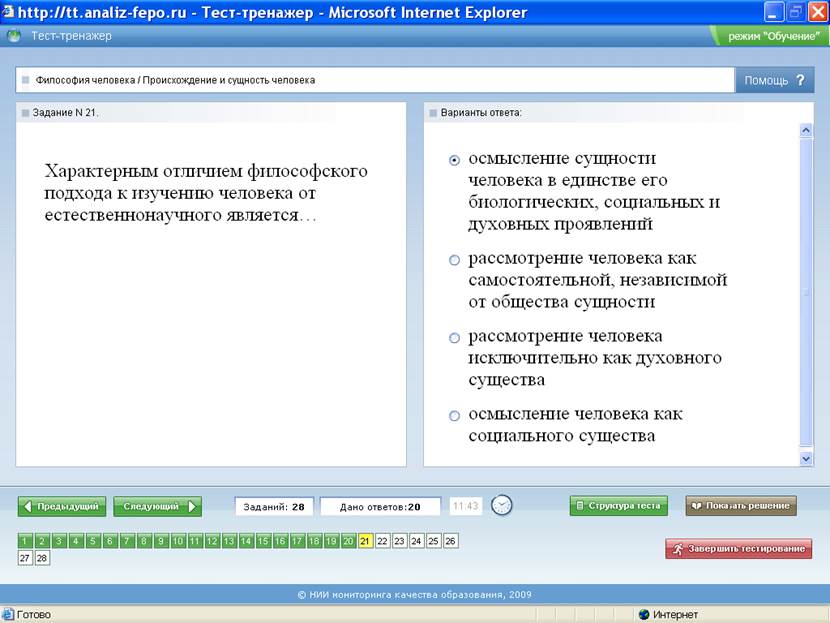The height and width of the screenshot is (623, 830).
Task: Jump to question 19
Action: (331, 541)
